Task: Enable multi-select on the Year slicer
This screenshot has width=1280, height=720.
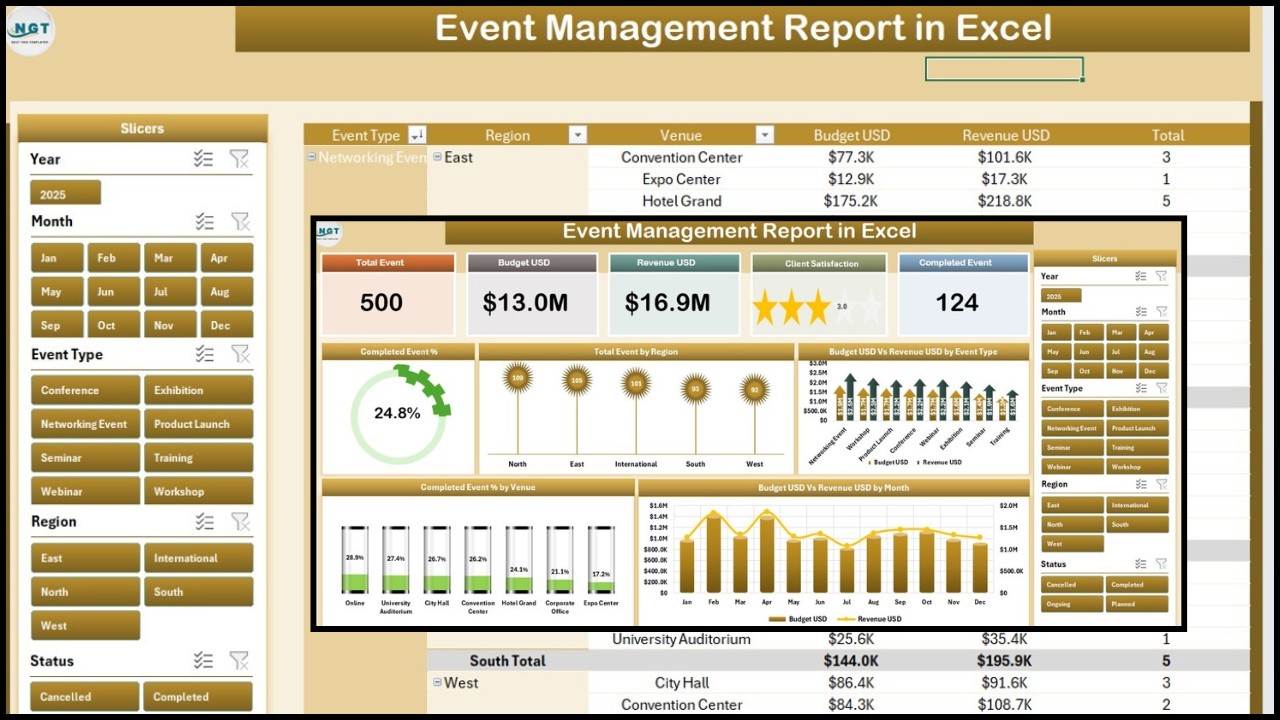Action: click(204, 159)
